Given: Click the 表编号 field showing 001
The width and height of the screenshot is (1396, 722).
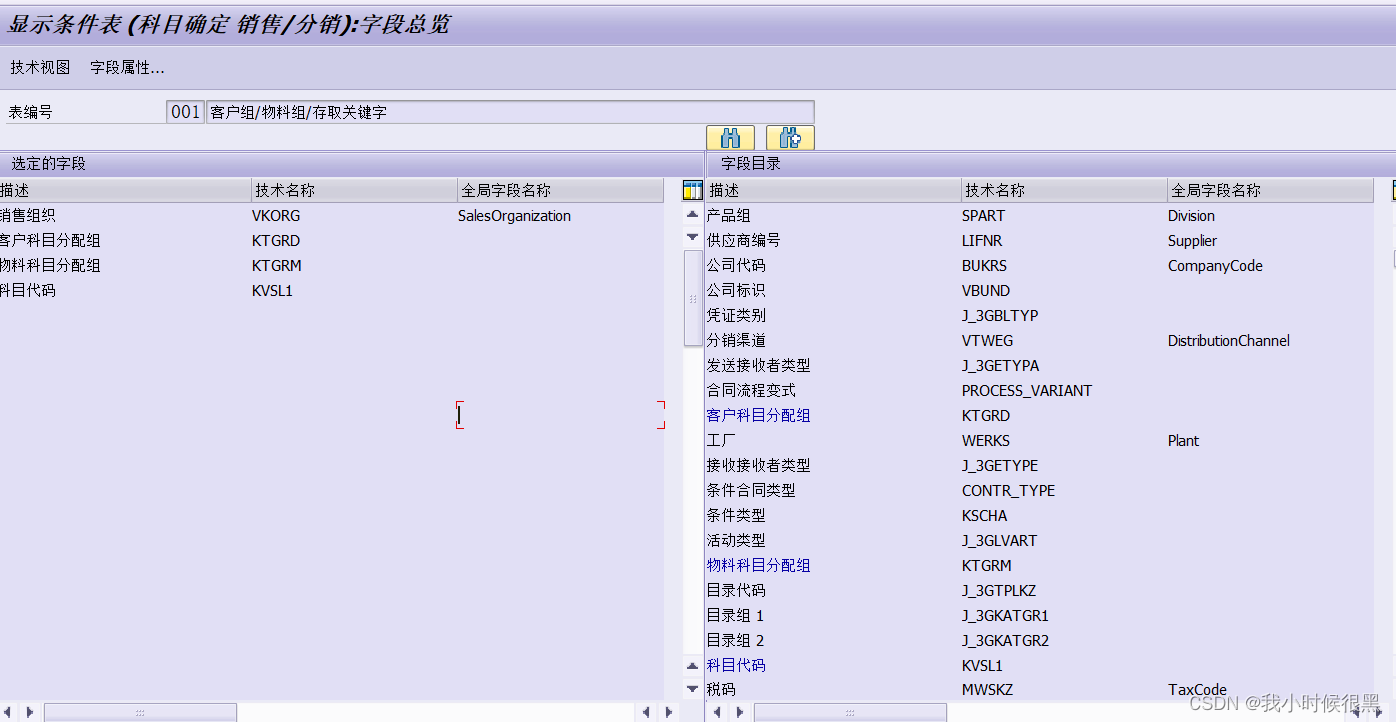Looking at the screenshot, I should 186,112.
